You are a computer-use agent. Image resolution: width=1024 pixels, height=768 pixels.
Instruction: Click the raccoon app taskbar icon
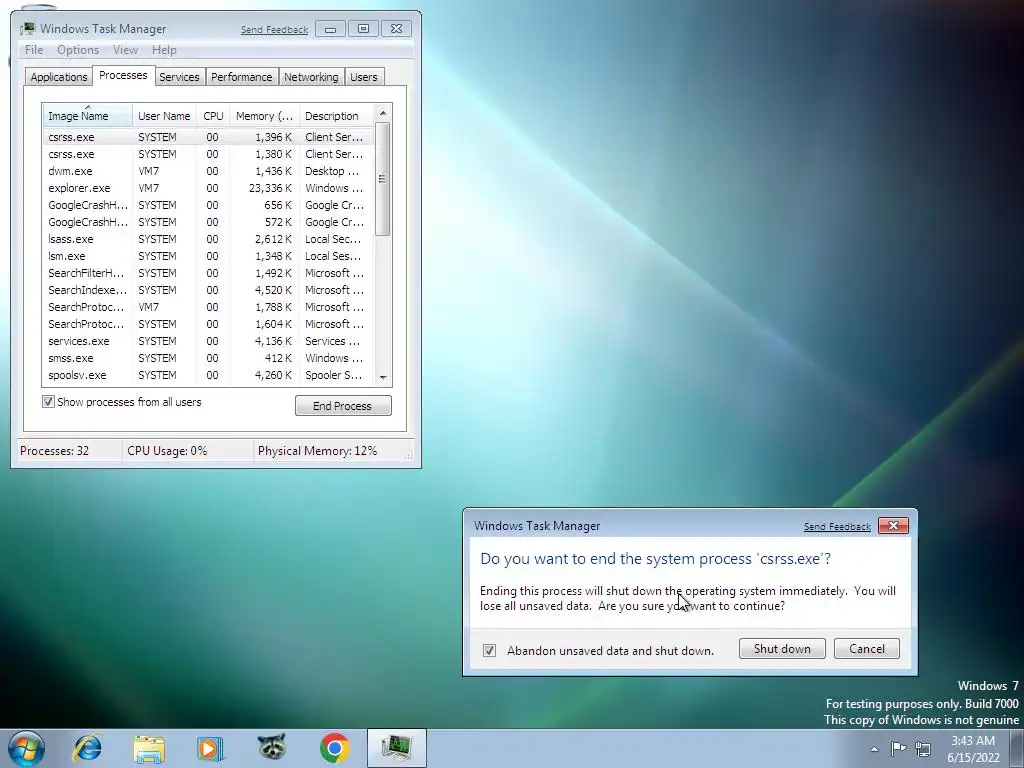pos(272,748)
